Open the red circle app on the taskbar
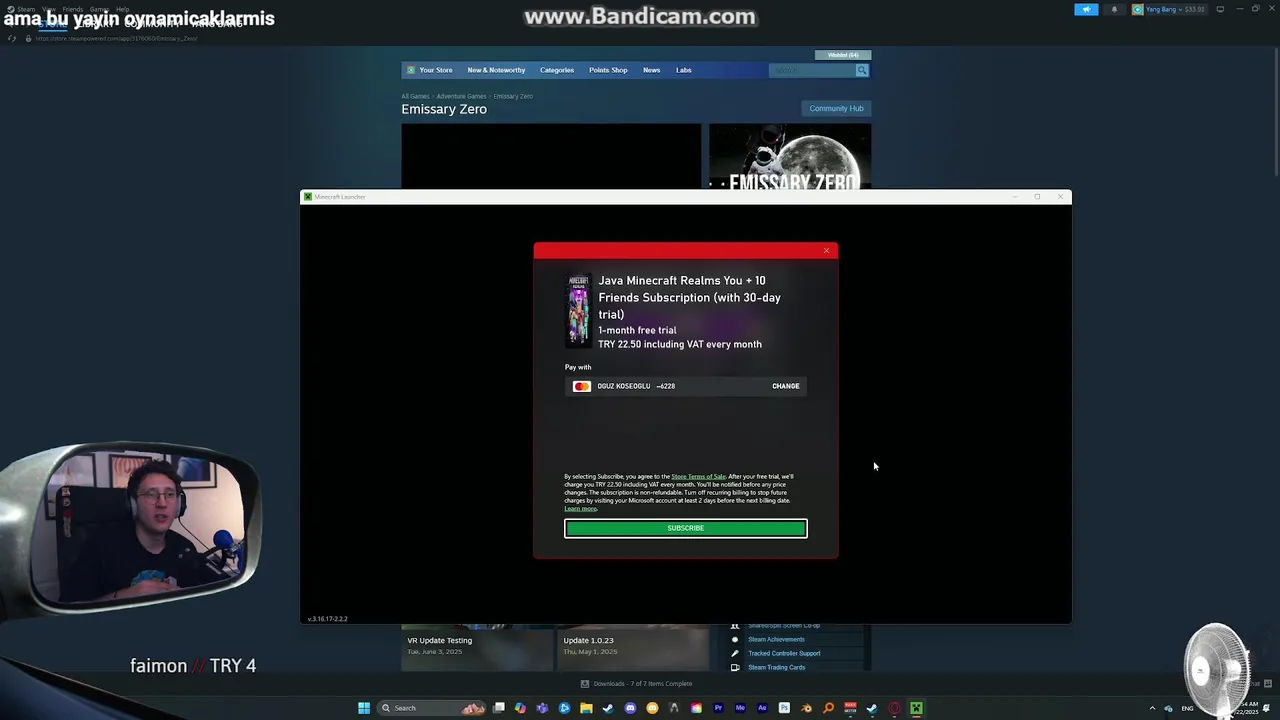1280x720 pixels. (894, 708)
